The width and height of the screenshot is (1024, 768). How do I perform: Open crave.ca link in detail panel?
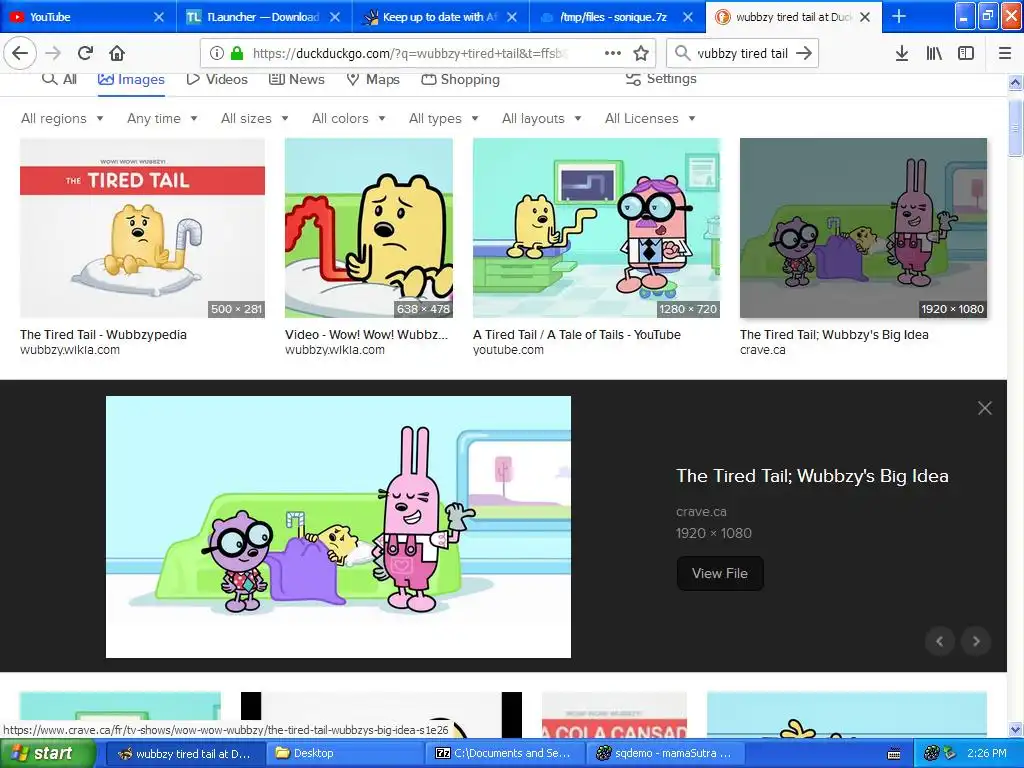[x=701, y=512]
